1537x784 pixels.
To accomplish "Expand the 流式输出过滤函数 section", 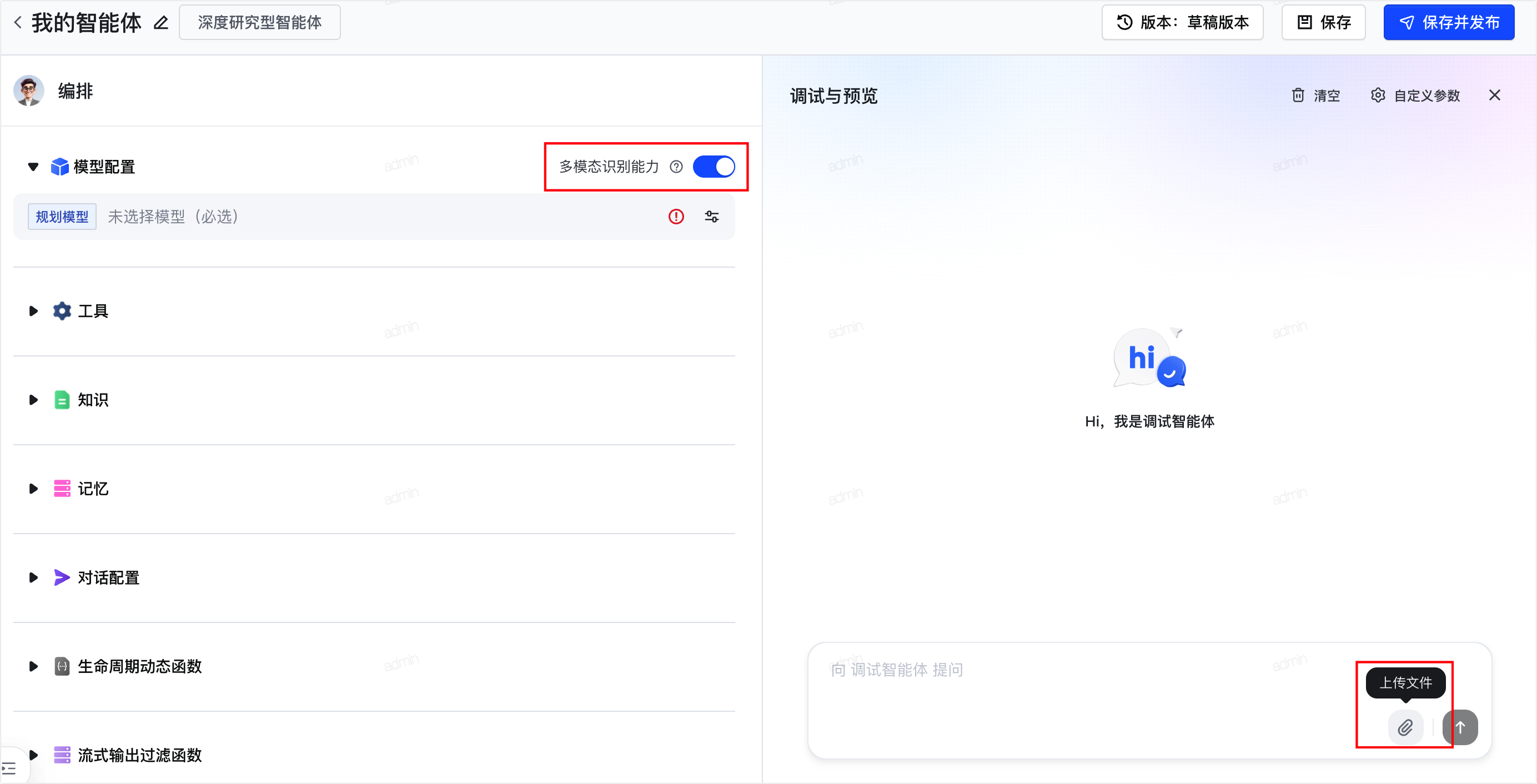I will tap(33, 756).
